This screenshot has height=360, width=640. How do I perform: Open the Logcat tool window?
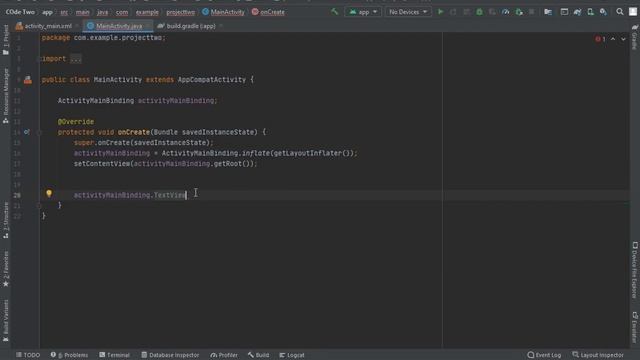[292, 355]
